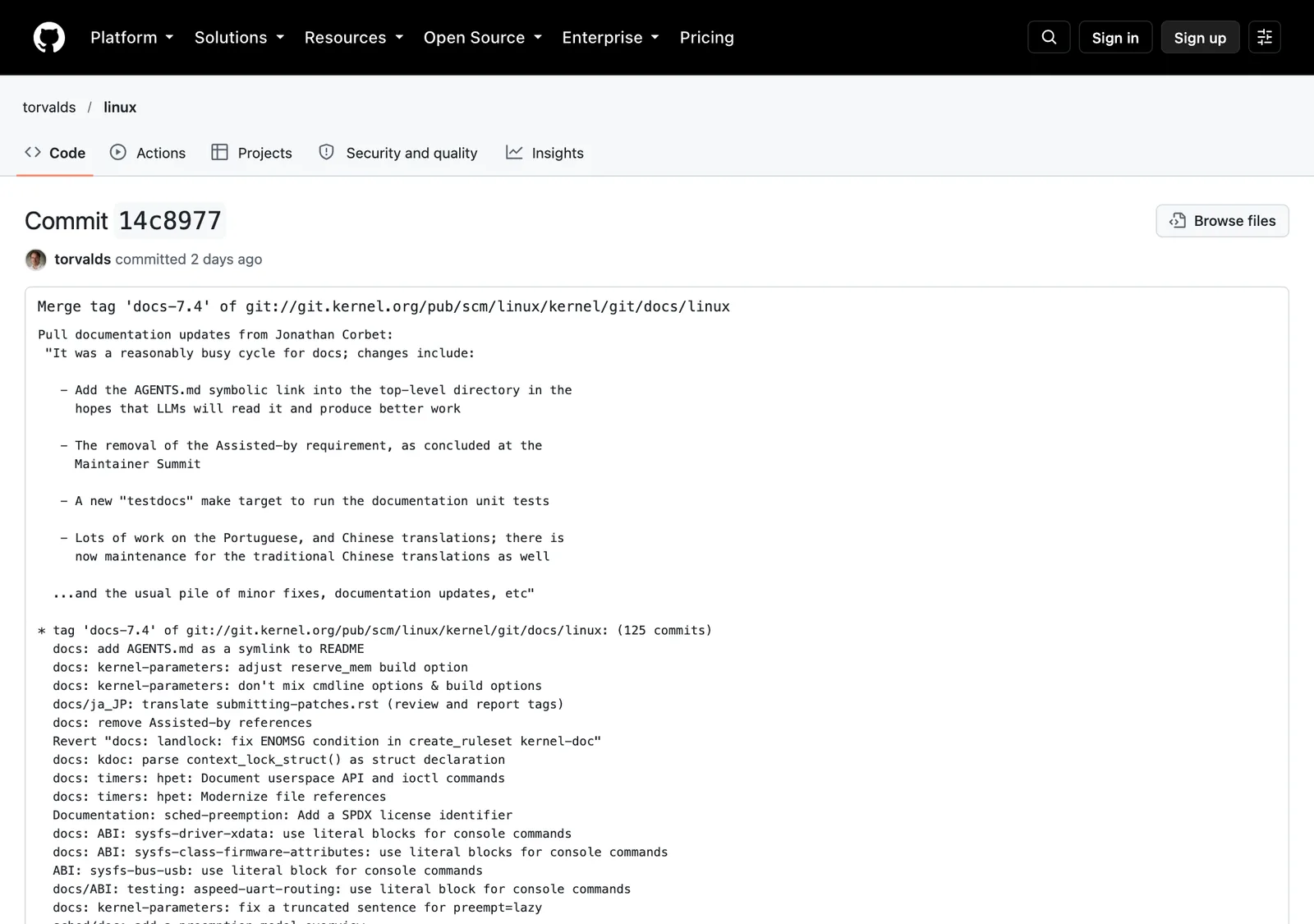
Task: Click the Insights graph icon
Action: pyautogui.click(x=514, y=152)
